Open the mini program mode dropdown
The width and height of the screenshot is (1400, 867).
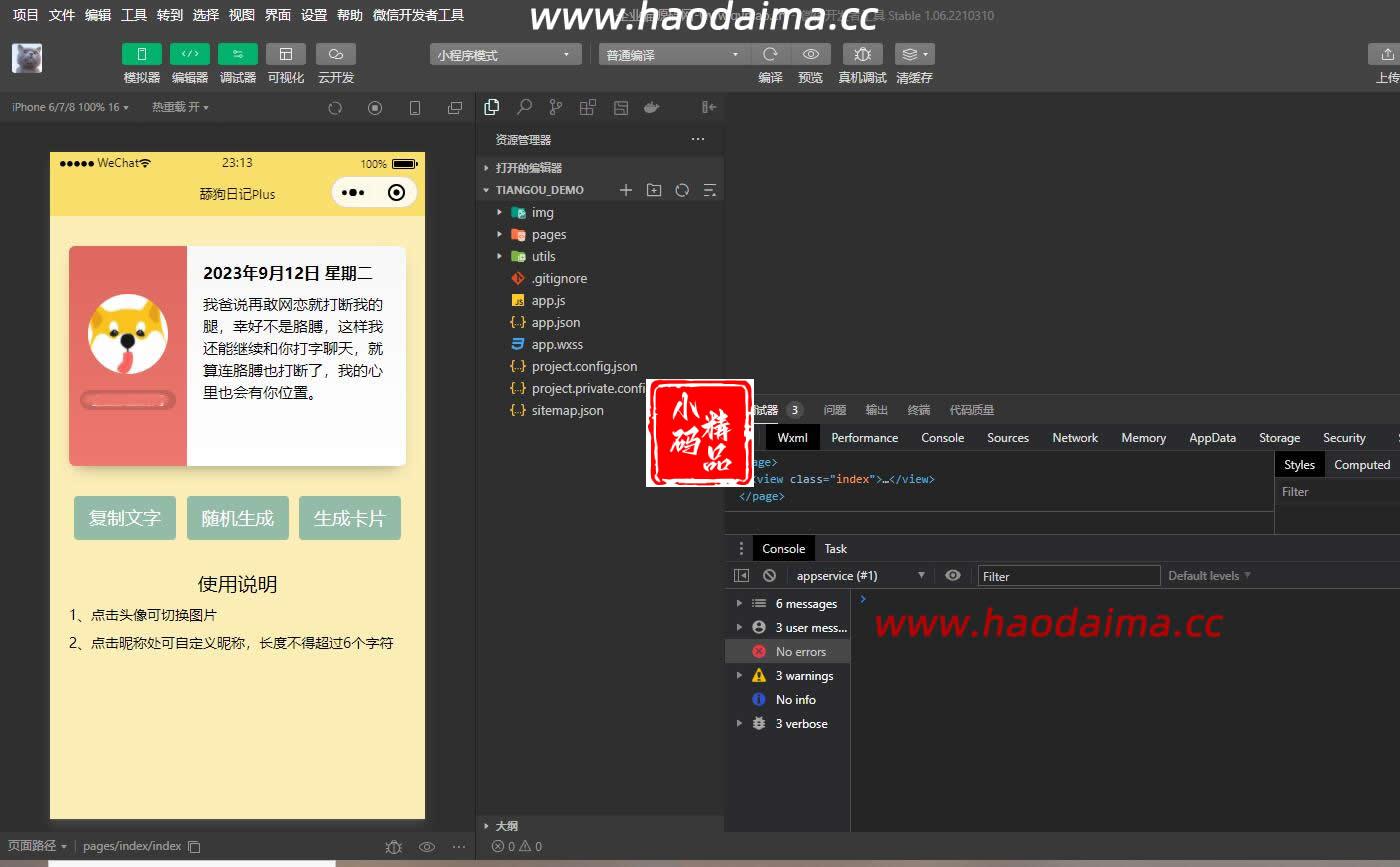tap(506, 55)
